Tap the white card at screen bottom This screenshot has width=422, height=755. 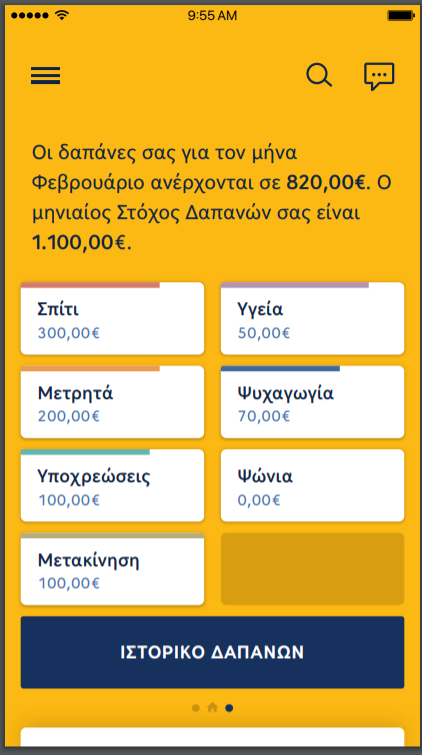point(212,737)
